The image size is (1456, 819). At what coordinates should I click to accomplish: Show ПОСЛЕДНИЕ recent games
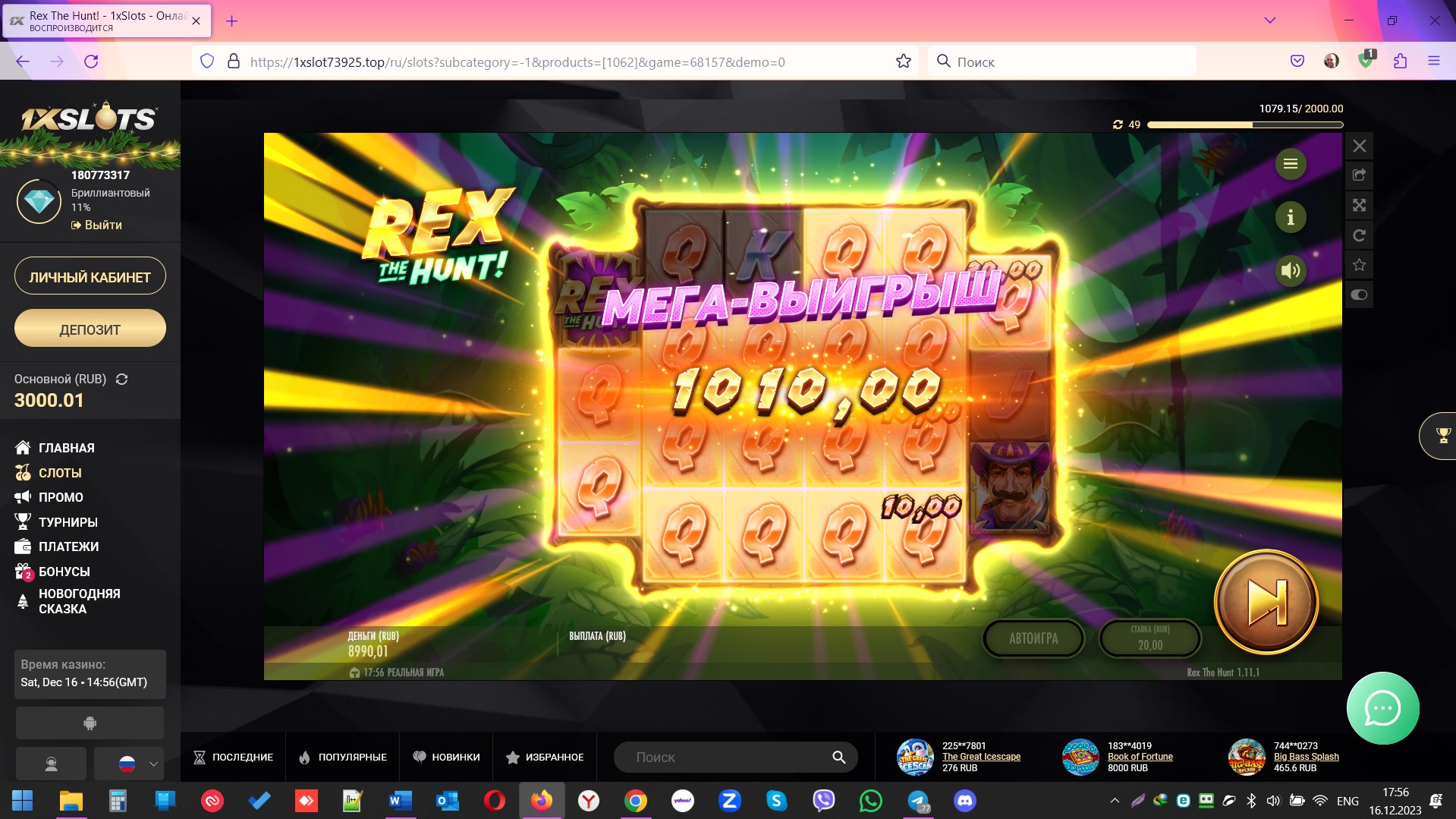[x=233, y=757]
